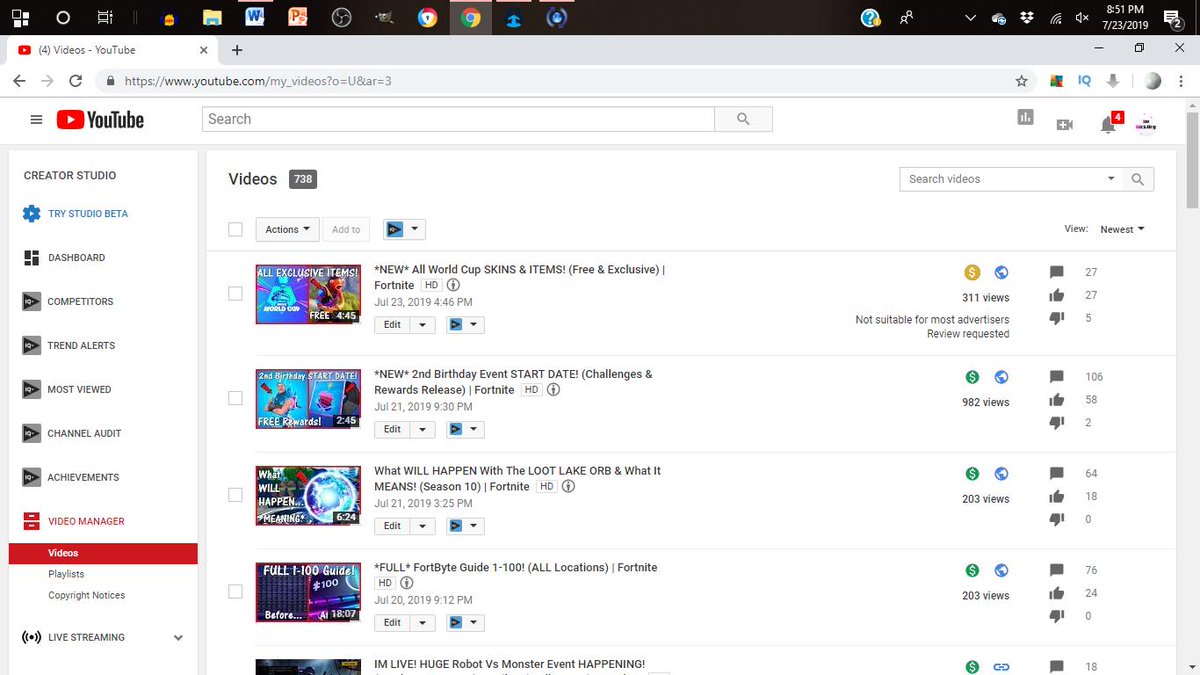Viewport: 1200px width, 675px height.
Task: Click the Achievements sidebar icon
Action: point(31,478)
